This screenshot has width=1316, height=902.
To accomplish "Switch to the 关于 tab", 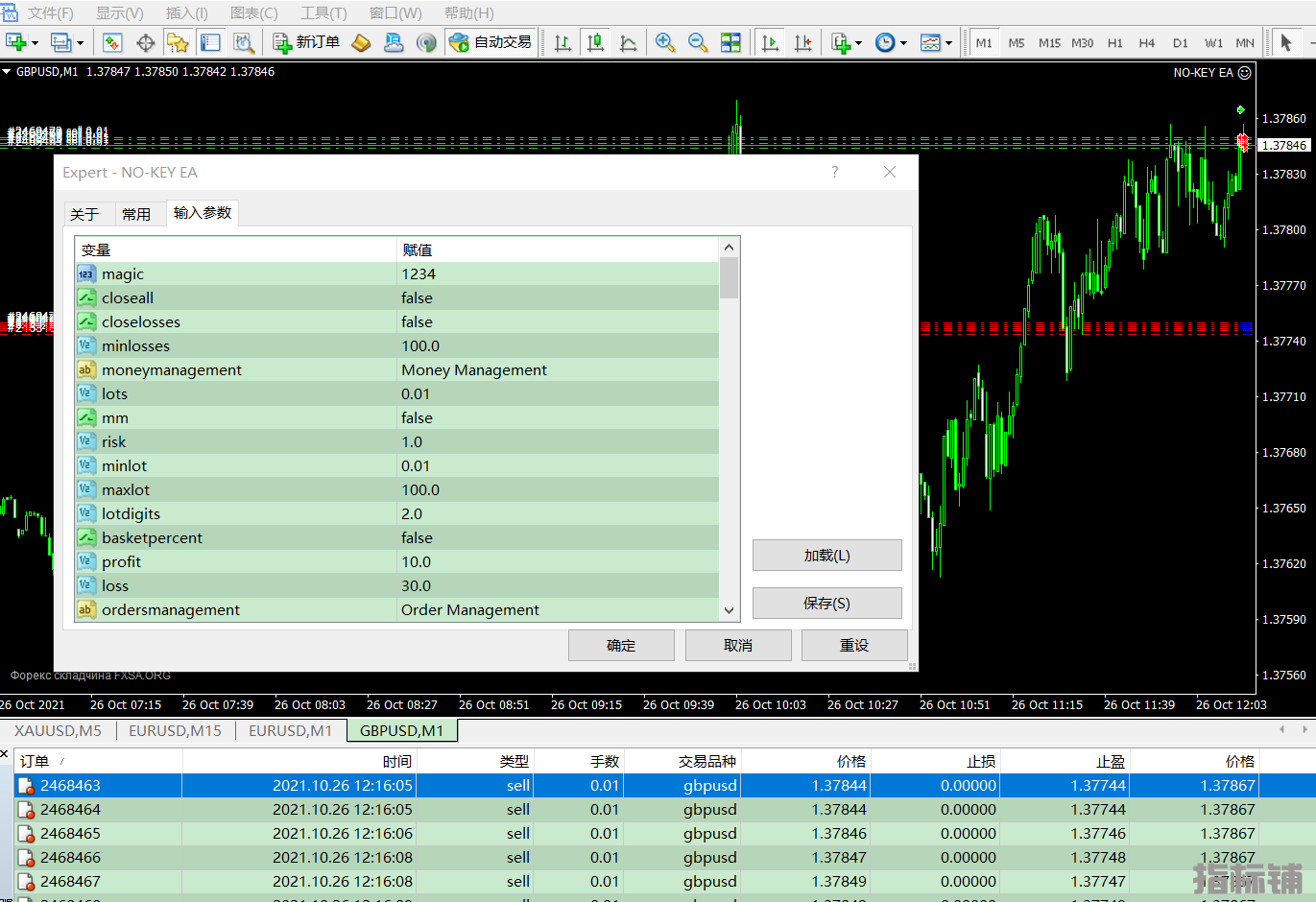I will click(84, 214).
